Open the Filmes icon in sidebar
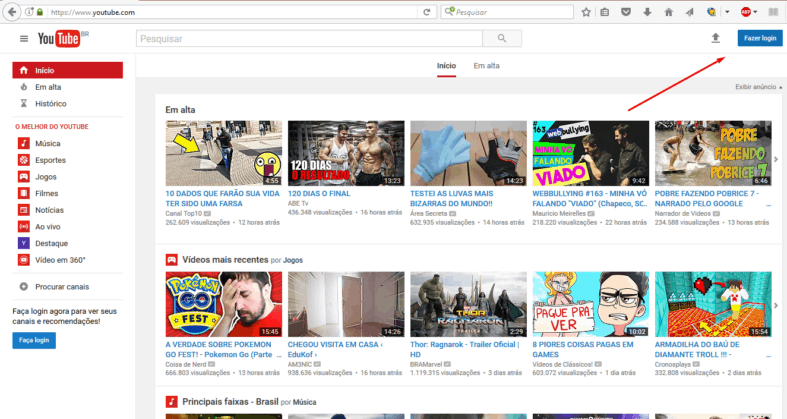Screen dimensions: 787x419 pyautogui.click(x=24, y=193)
